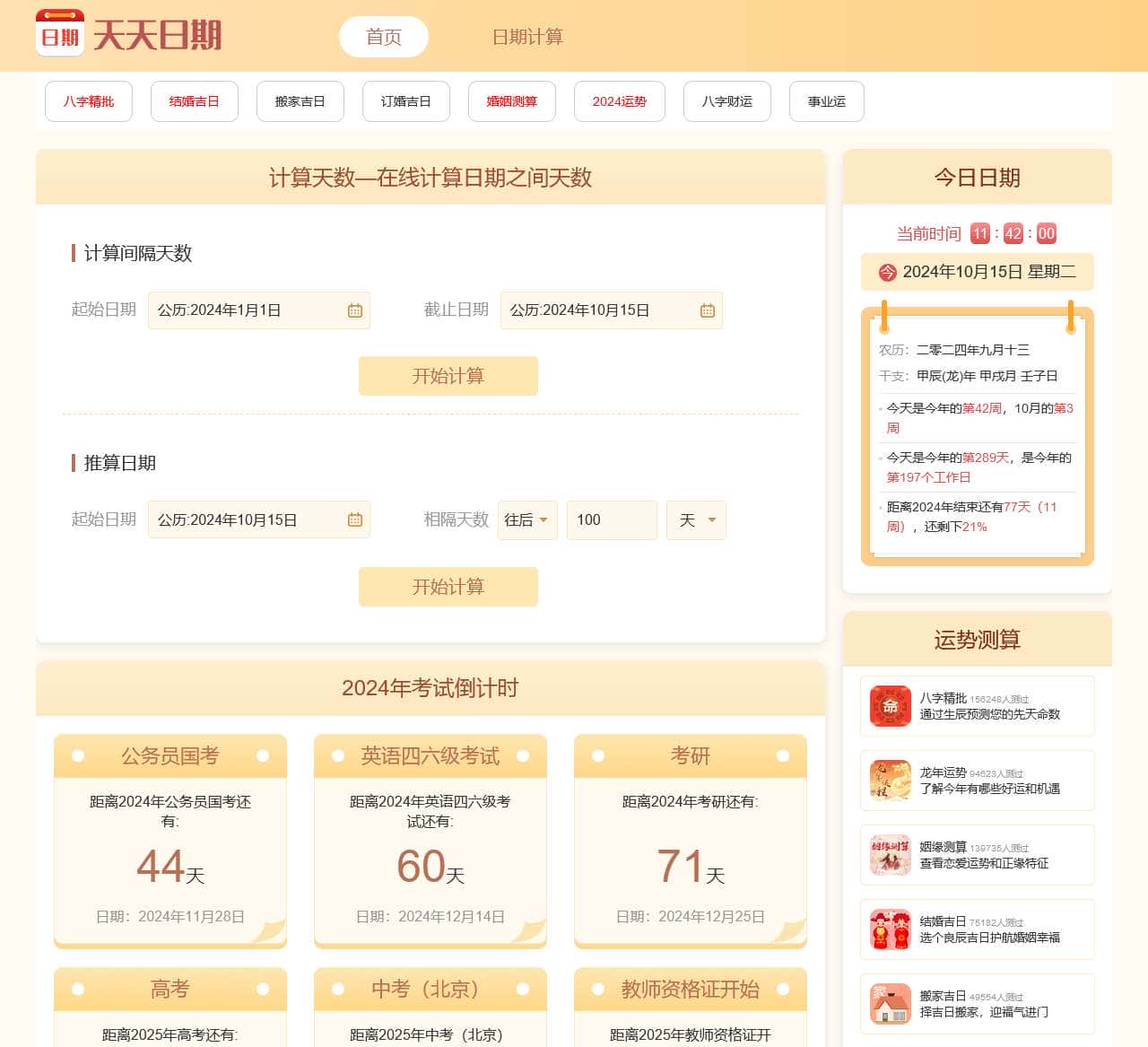Open the 往后 direction dropdown
1148x1047 pixels.
tap(526, 519)
